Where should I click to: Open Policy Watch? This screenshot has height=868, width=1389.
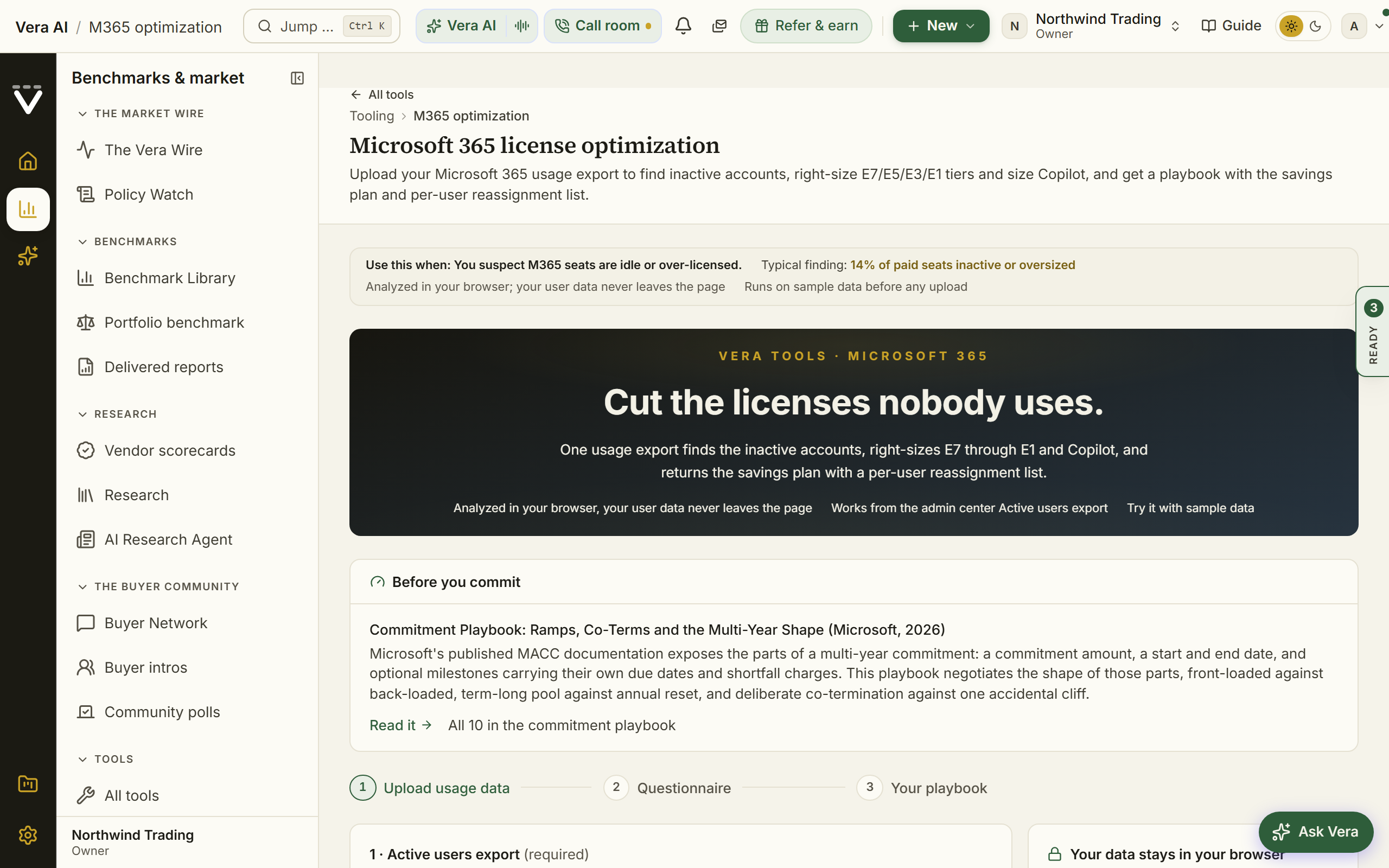187,195
